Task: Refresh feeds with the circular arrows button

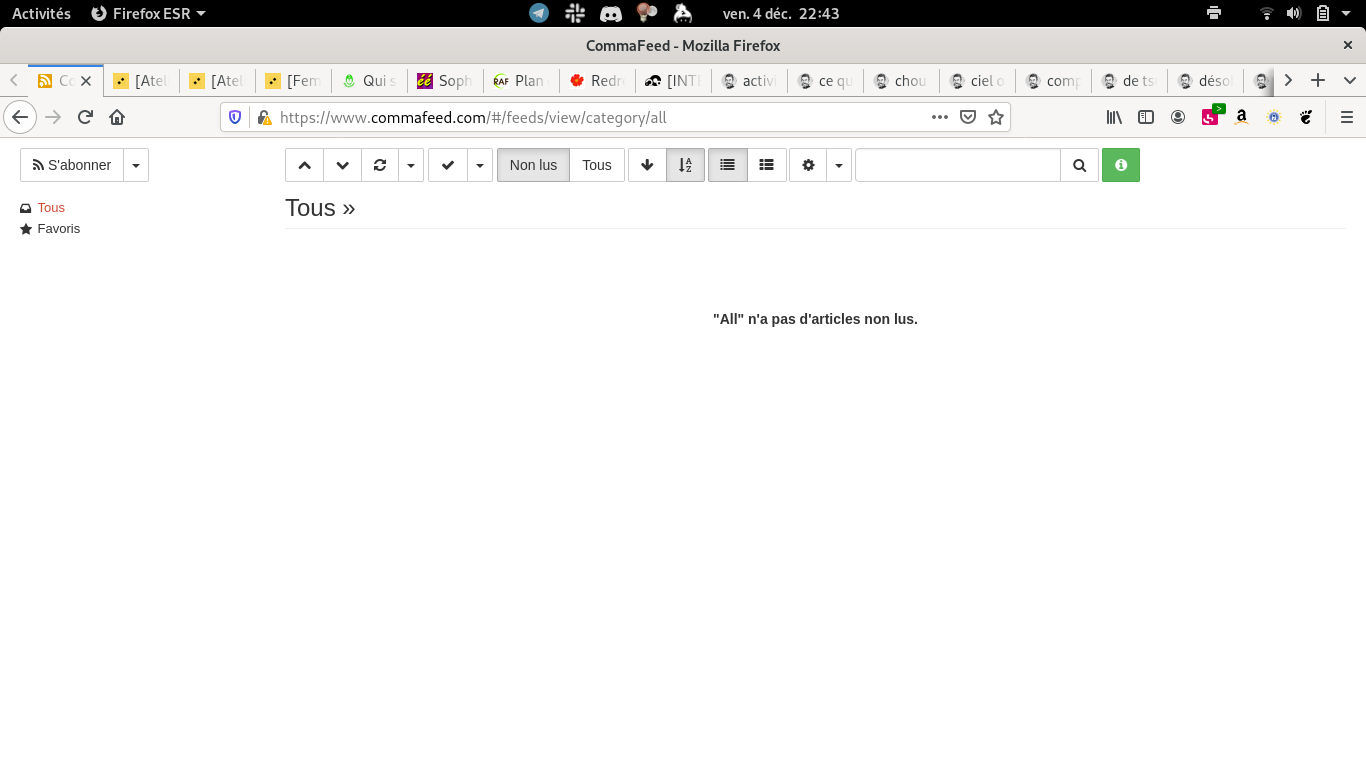Action: pos(380,165)
